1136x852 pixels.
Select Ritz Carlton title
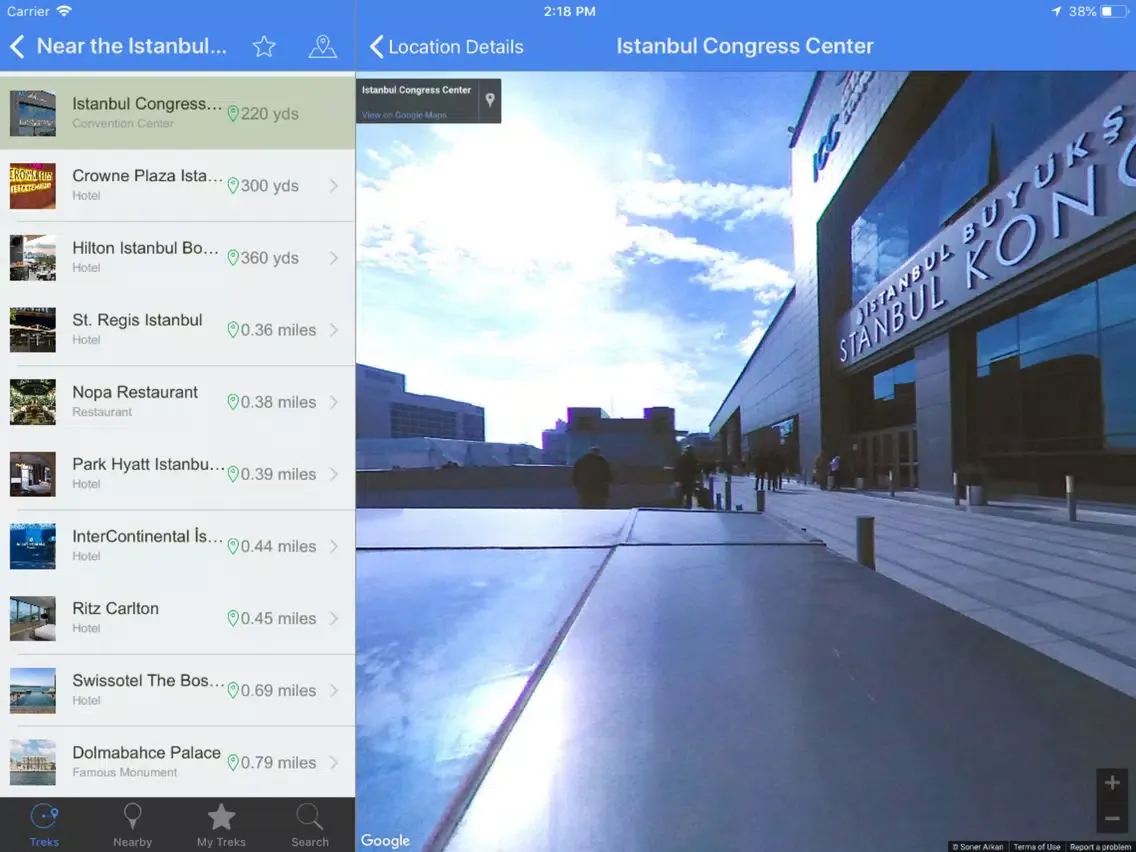pos(115,609)
